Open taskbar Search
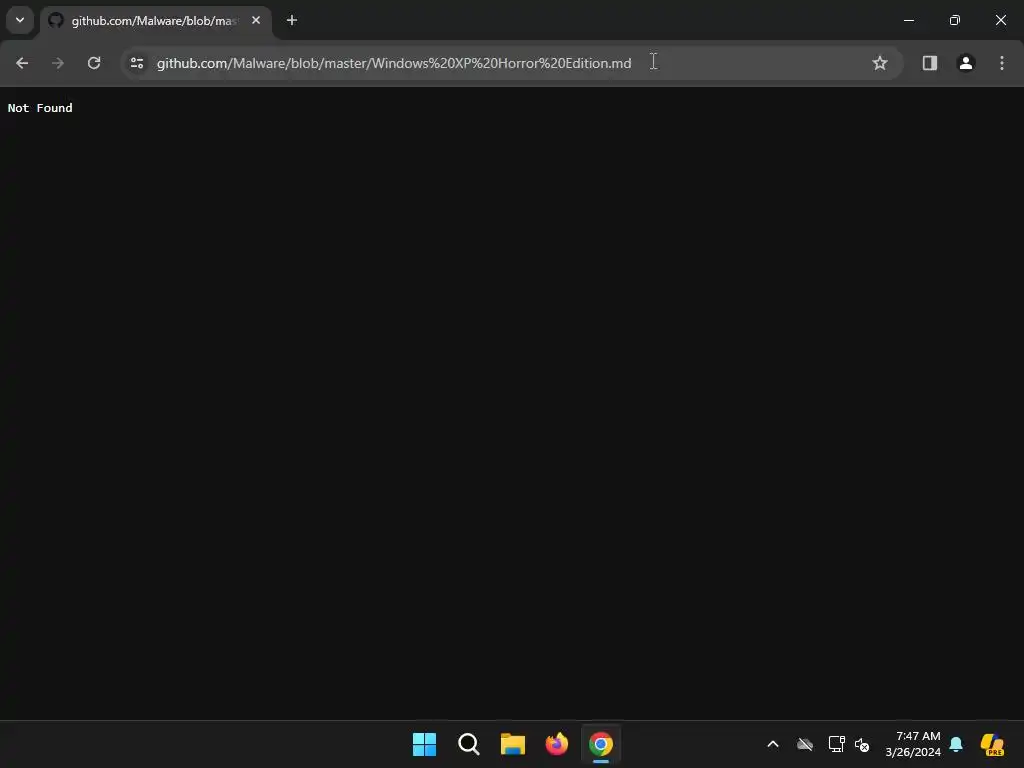 coord(469,744)
